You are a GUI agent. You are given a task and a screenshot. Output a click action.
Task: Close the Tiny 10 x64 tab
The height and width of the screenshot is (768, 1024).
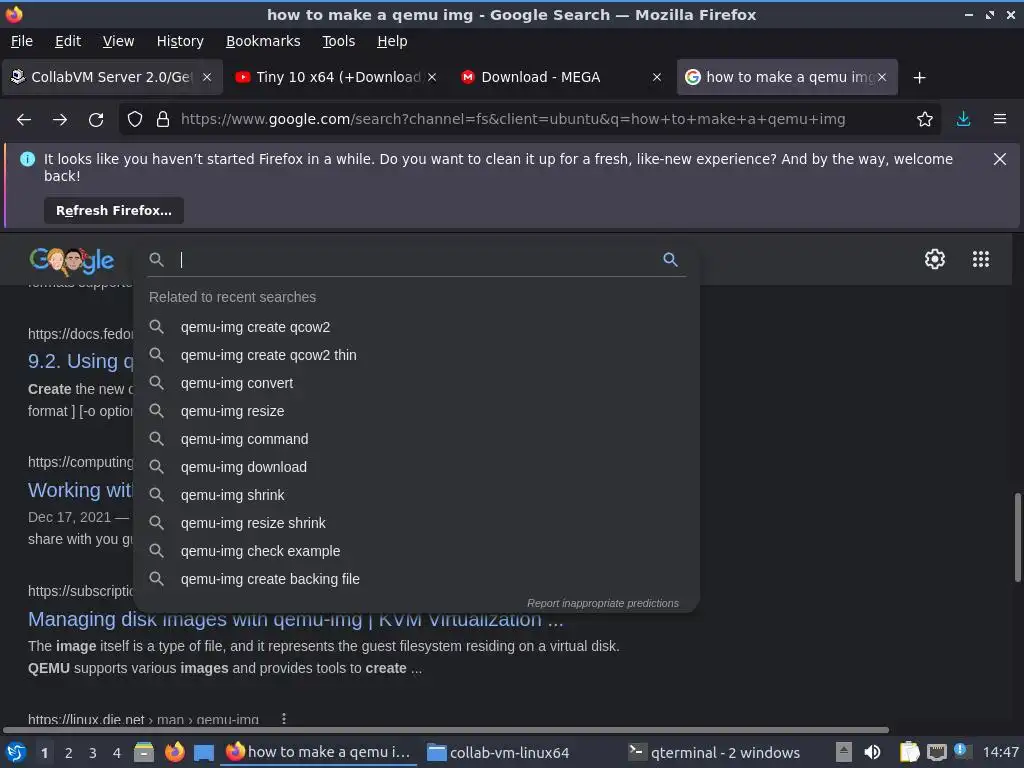(x=432, y=77)
